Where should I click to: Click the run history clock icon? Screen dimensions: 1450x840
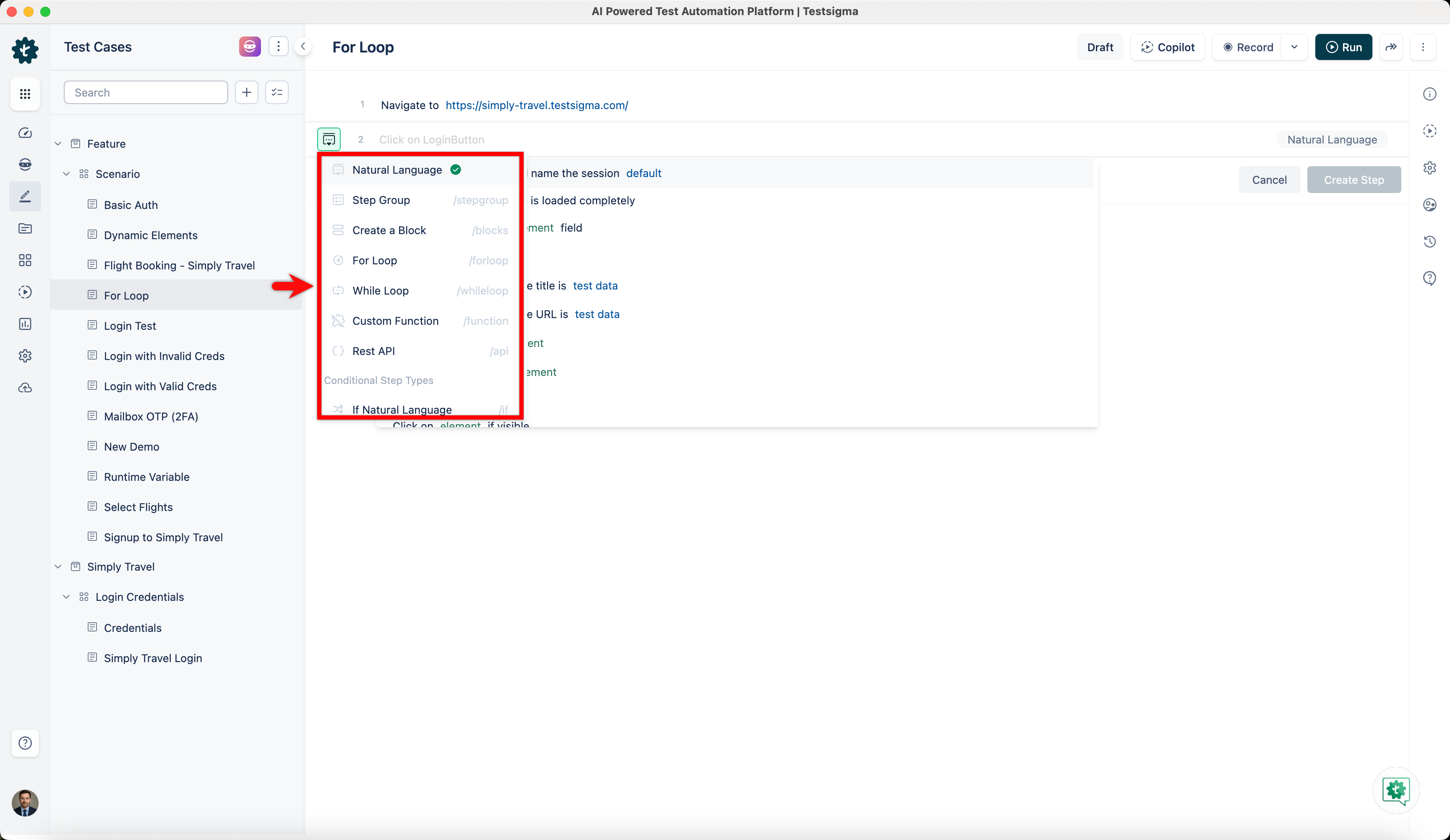(x=1429, y=242)
